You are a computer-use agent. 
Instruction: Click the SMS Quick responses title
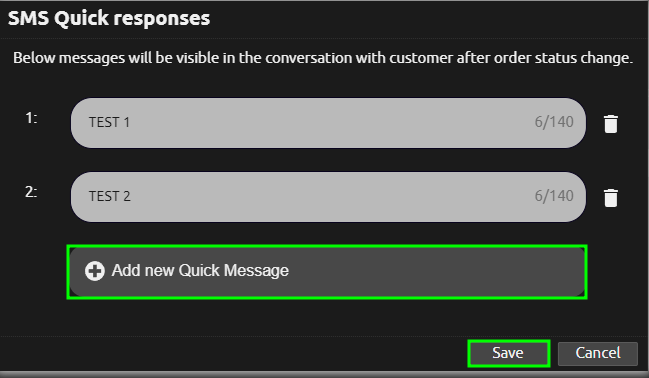pos(109,19)
